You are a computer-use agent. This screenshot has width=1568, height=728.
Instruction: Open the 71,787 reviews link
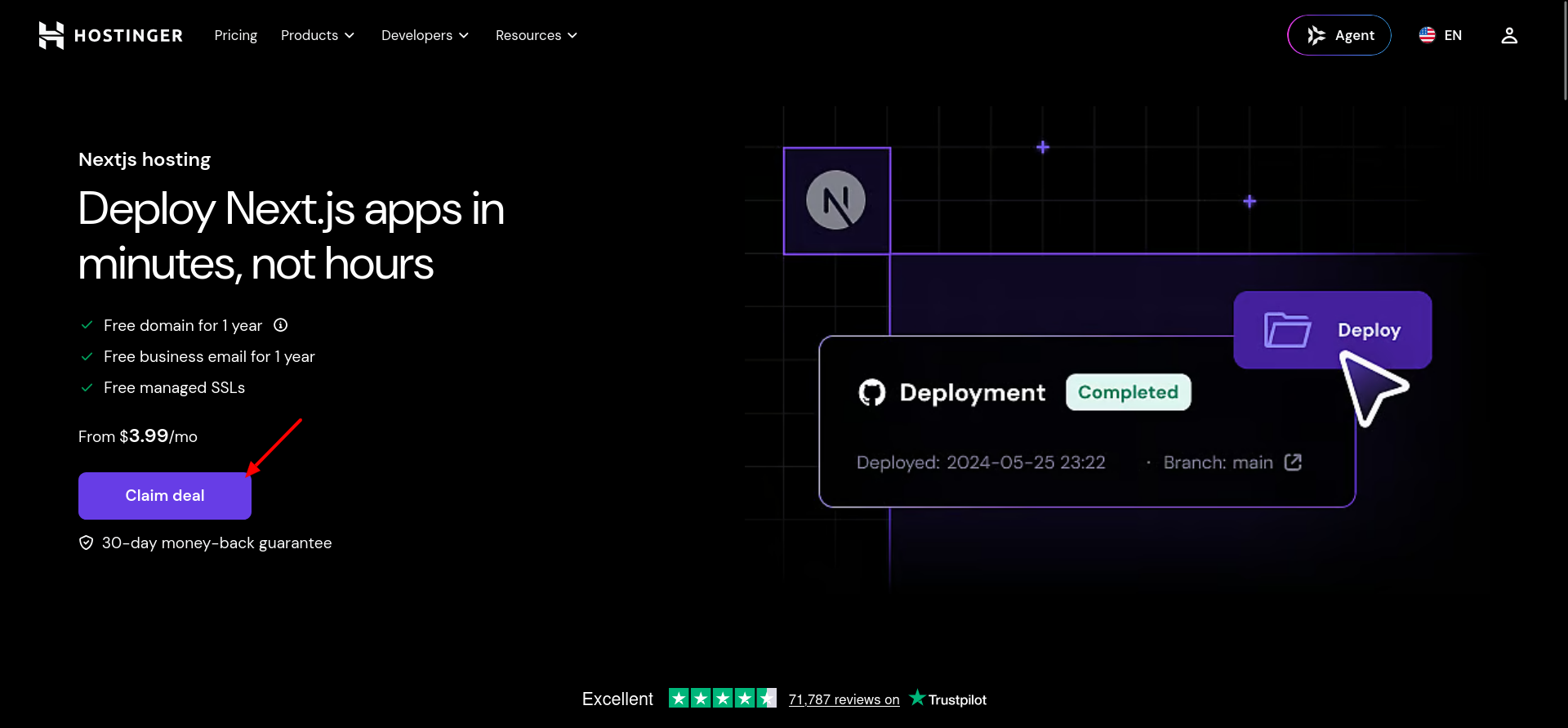pyautogui.click(x=844, y=699)
